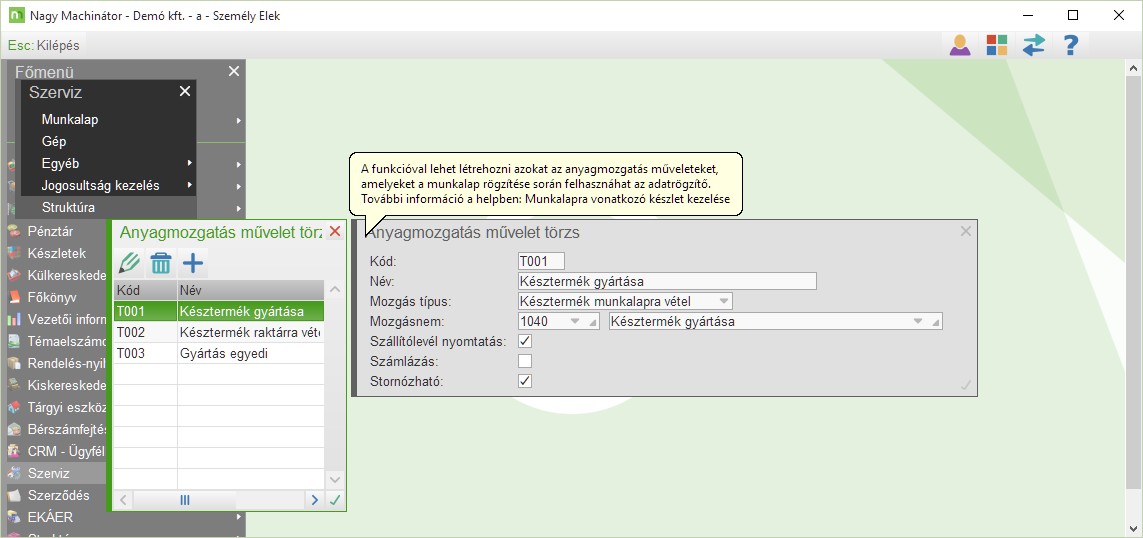Select Egyéb in the Szerviz menu
Screen dimensions: 1143x538
[x=61, y=163]
